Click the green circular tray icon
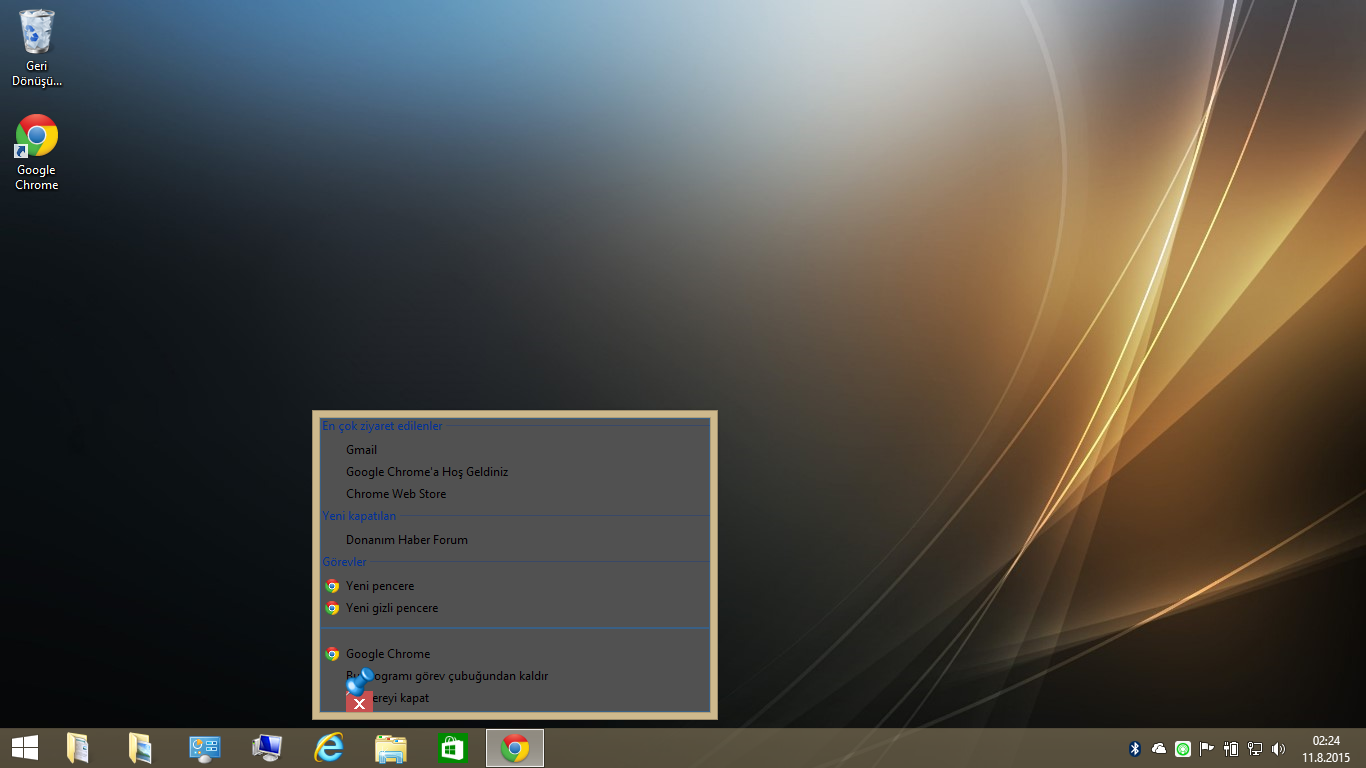 coord(1183,748)
